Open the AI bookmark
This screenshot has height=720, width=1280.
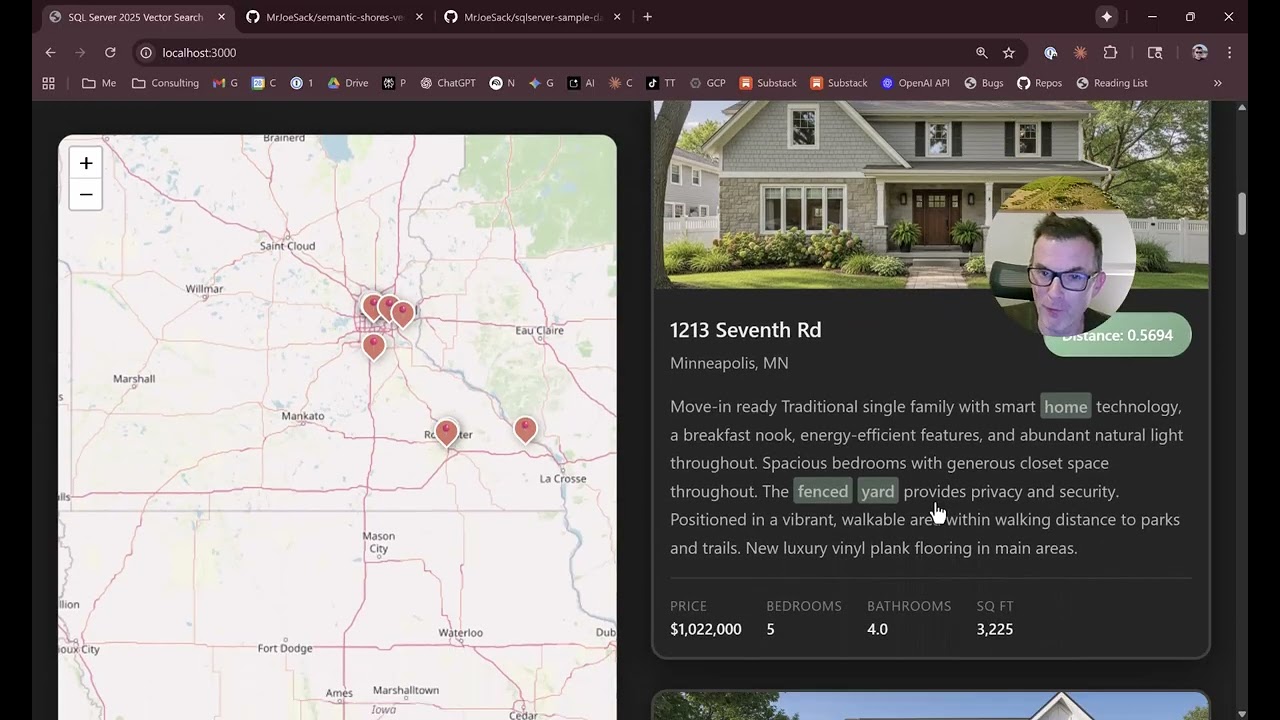tap(581, 83)
